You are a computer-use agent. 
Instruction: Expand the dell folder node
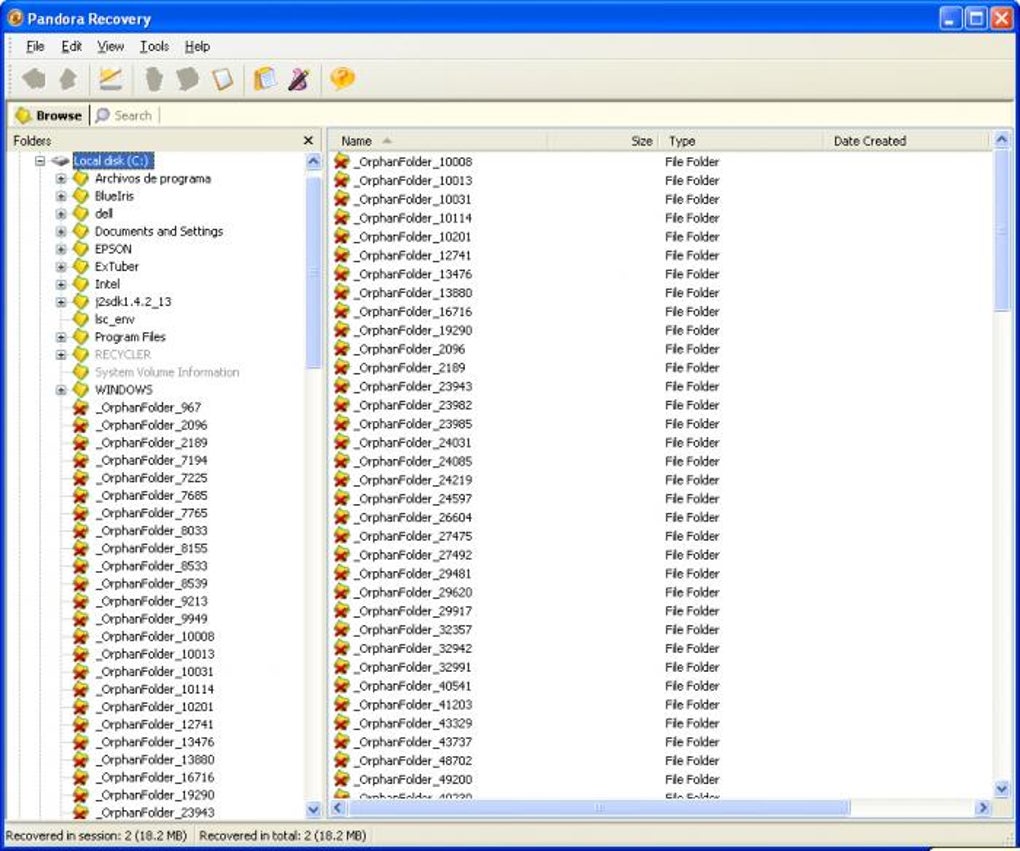click(x=60, y=213)
